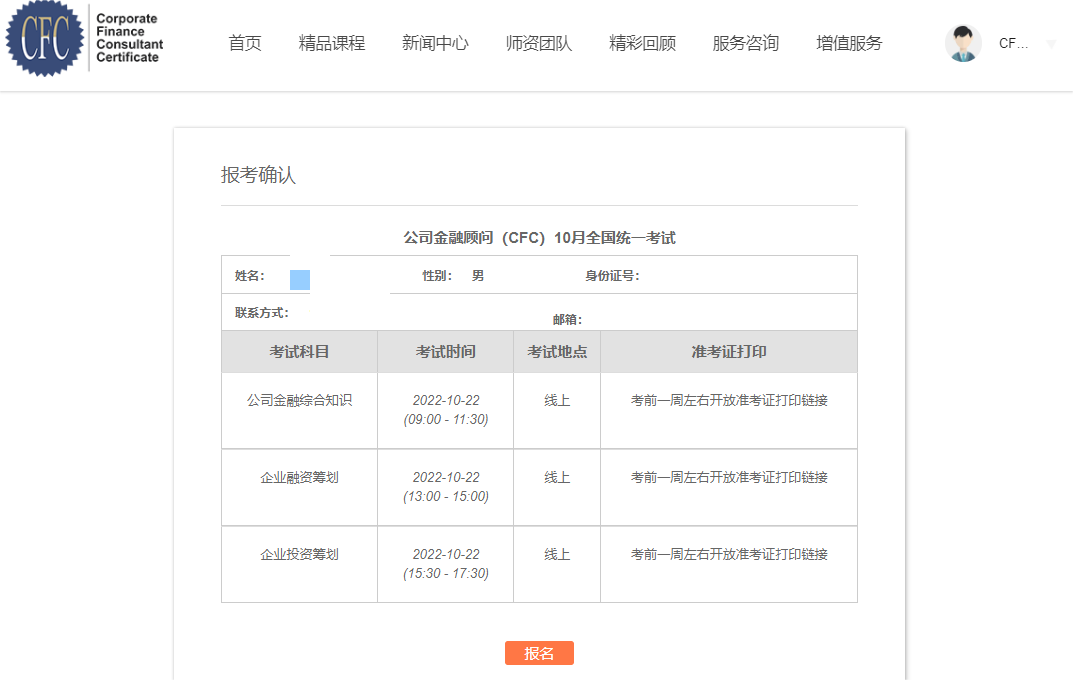
Task: Open the 师资团队 menu item
Action: (x=539, y=43)
